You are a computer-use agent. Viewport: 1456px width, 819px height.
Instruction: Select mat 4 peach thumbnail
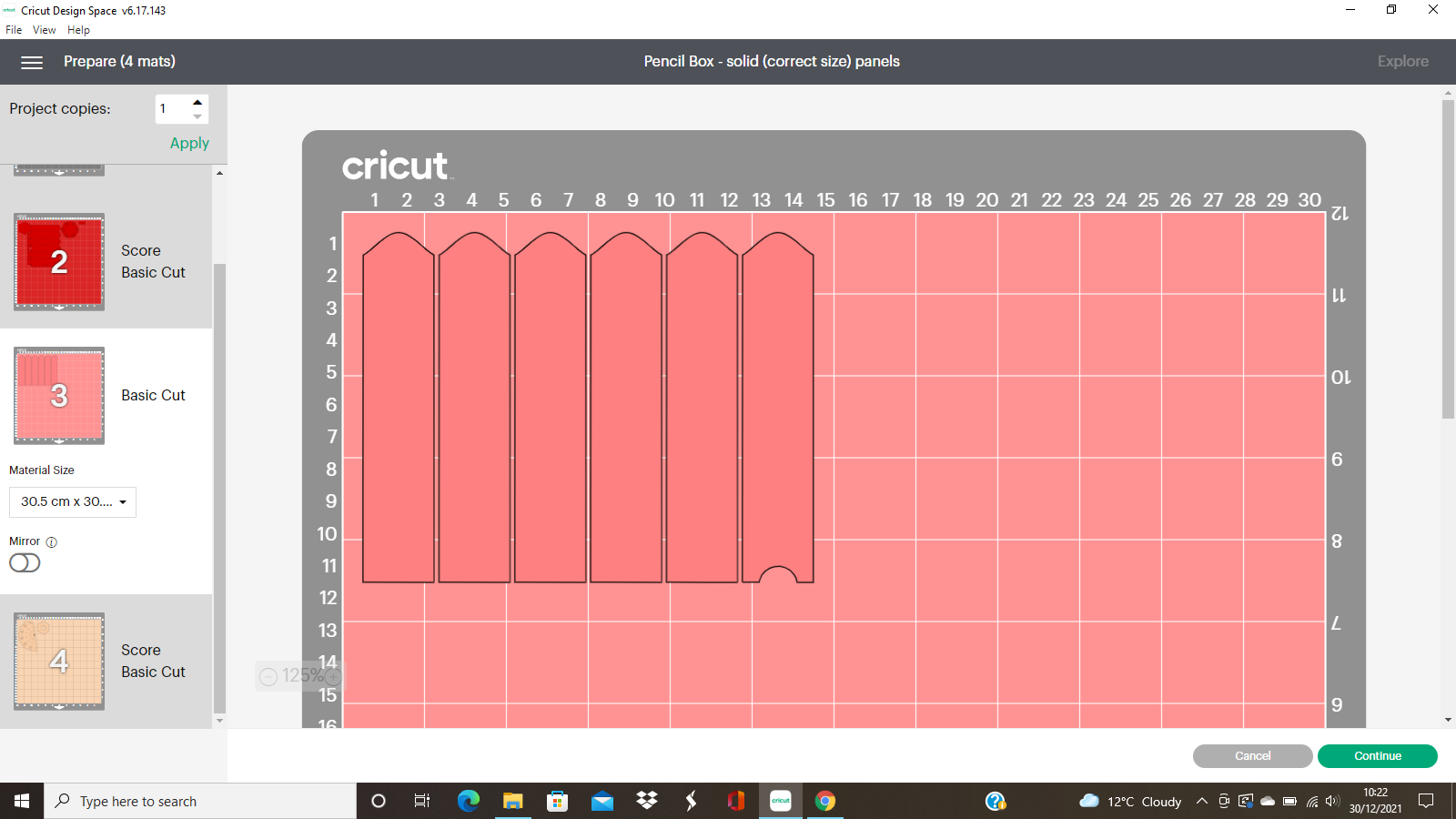coord(59,662)
